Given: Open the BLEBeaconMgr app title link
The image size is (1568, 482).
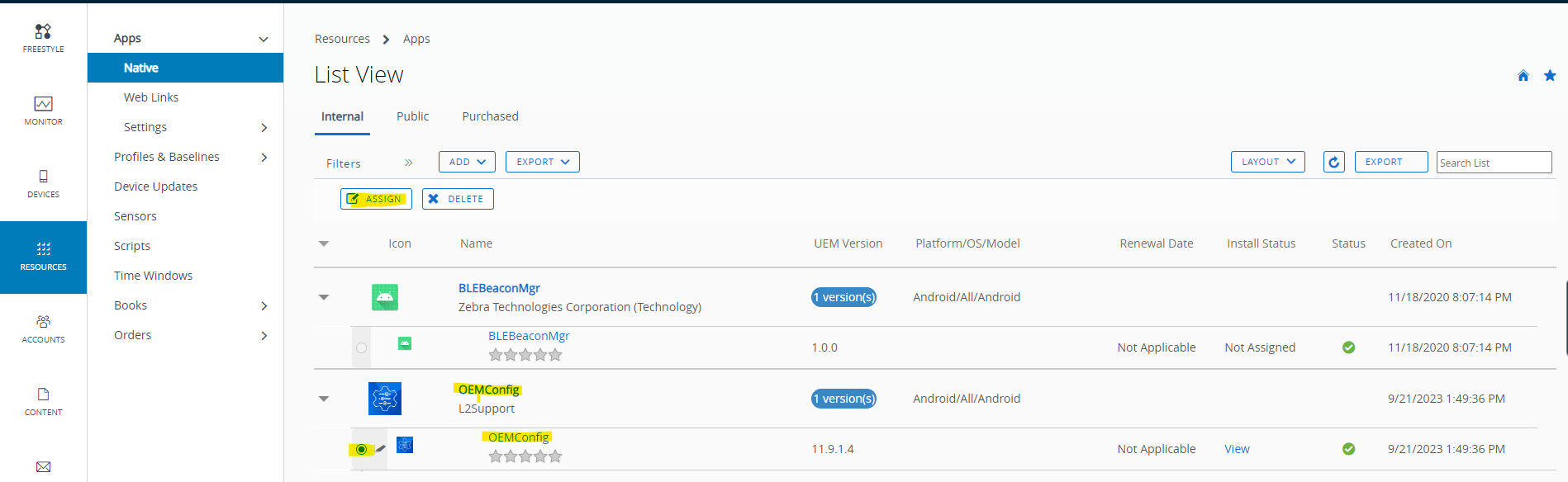Looking at the screenshot, I should (x=499, y=288).
